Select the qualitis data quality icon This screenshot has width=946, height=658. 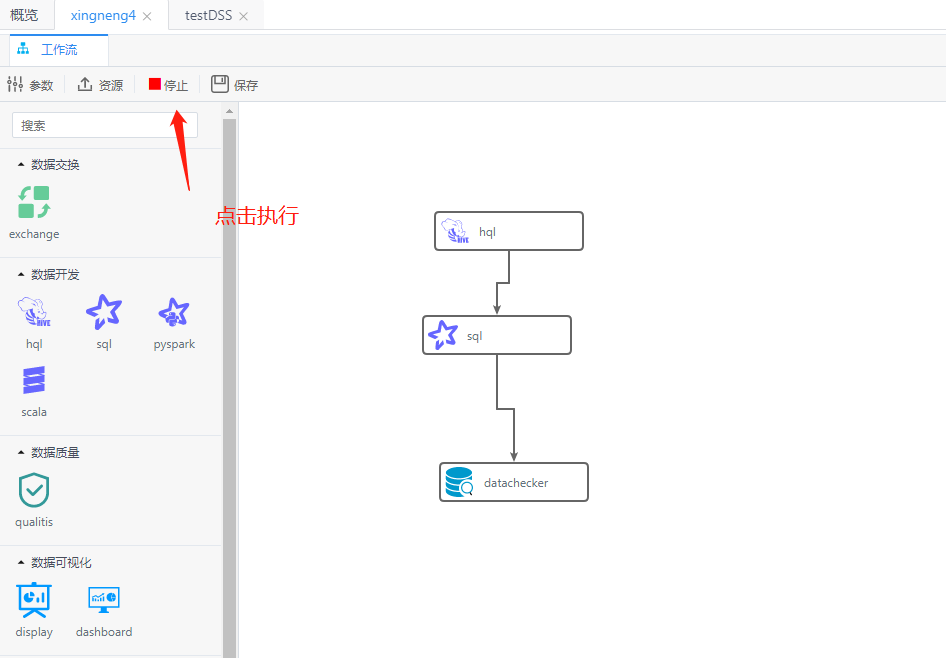(33, 491)
